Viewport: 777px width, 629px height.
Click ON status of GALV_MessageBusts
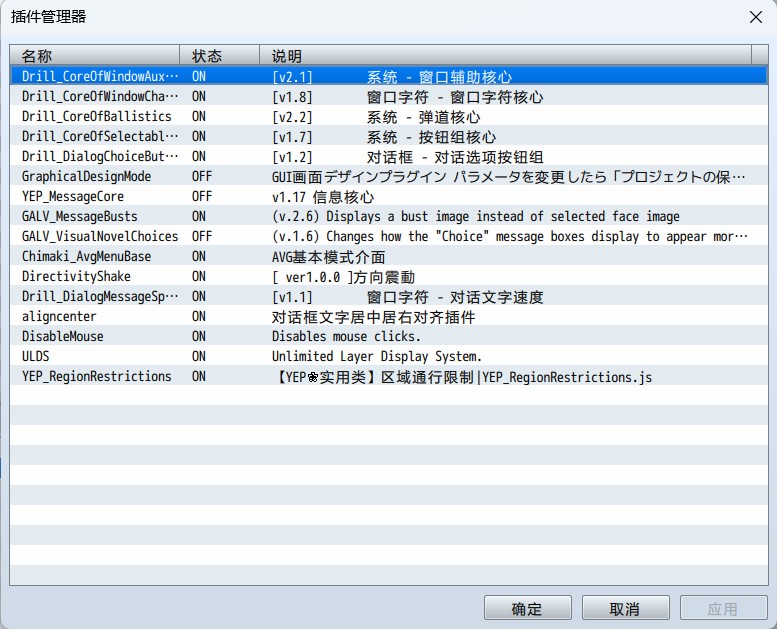[199, 216]
